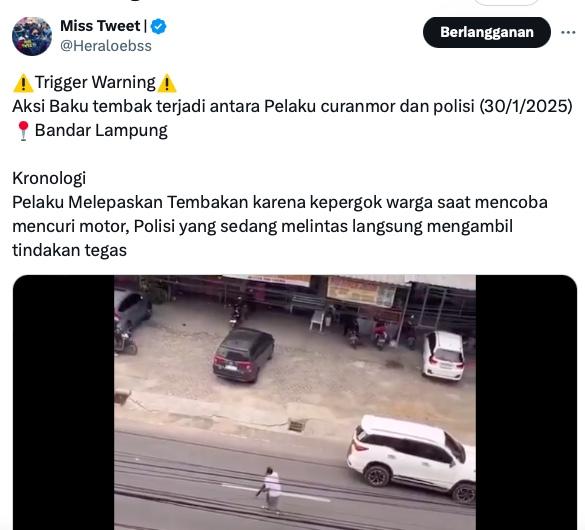This screenshot has height=530, width=585.
Task: Open the @Heraloebss handle link
Action: tap(106, 46)
